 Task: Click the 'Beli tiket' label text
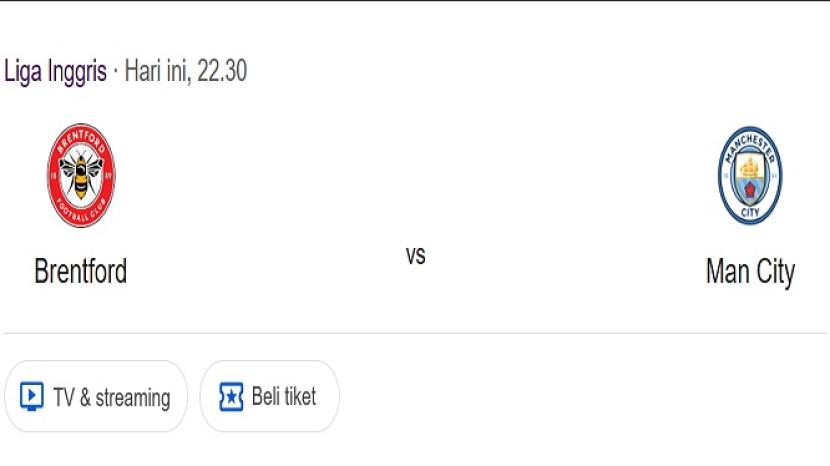point(283,397)
